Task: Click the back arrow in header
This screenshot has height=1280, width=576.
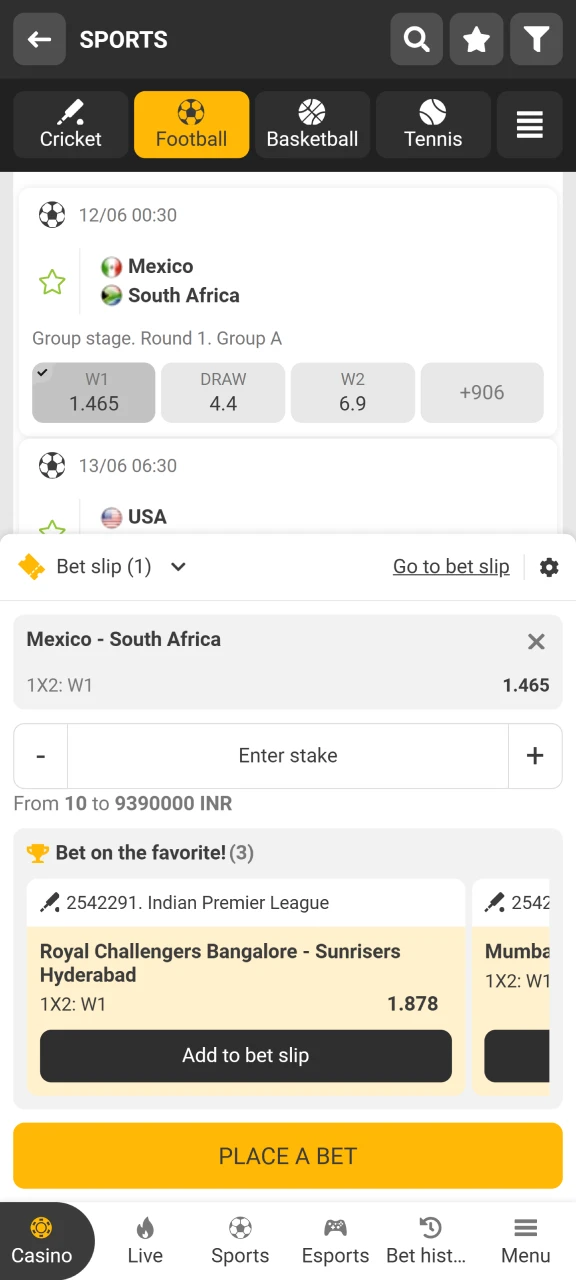Action: pyautogui.click(x=39, y=39)
